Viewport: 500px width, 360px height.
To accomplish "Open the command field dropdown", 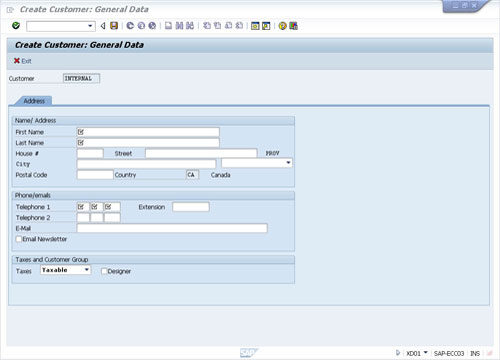I will (90, 26).
